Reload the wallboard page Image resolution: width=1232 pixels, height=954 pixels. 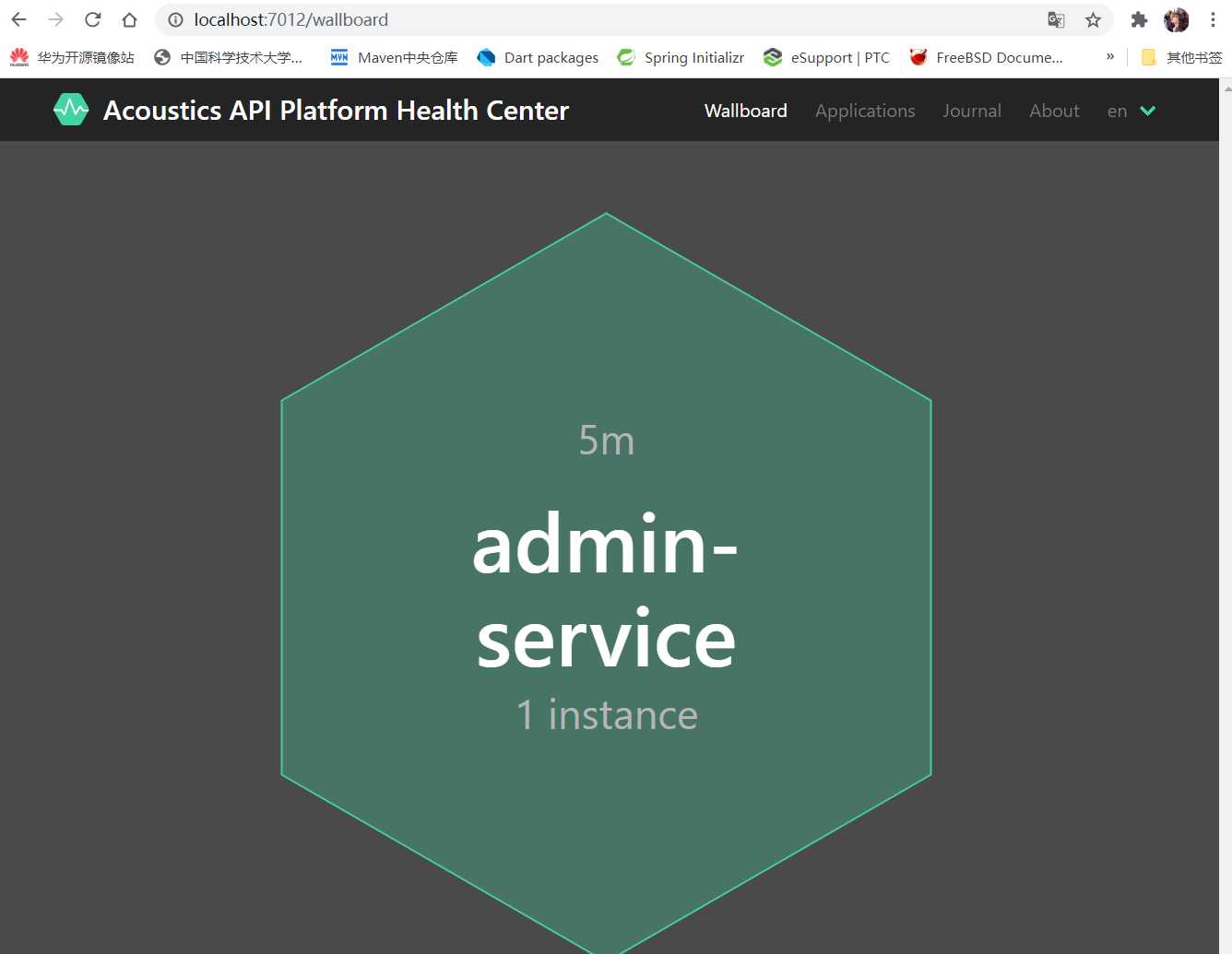pyautogui.click(x=92, y=19)
